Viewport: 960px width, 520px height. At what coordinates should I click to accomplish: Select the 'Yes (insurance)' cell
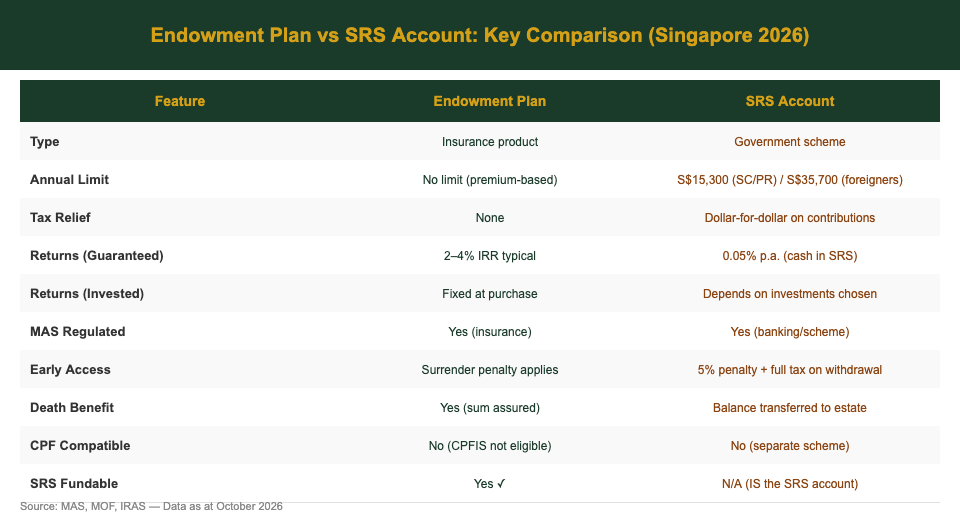point(490,331)
